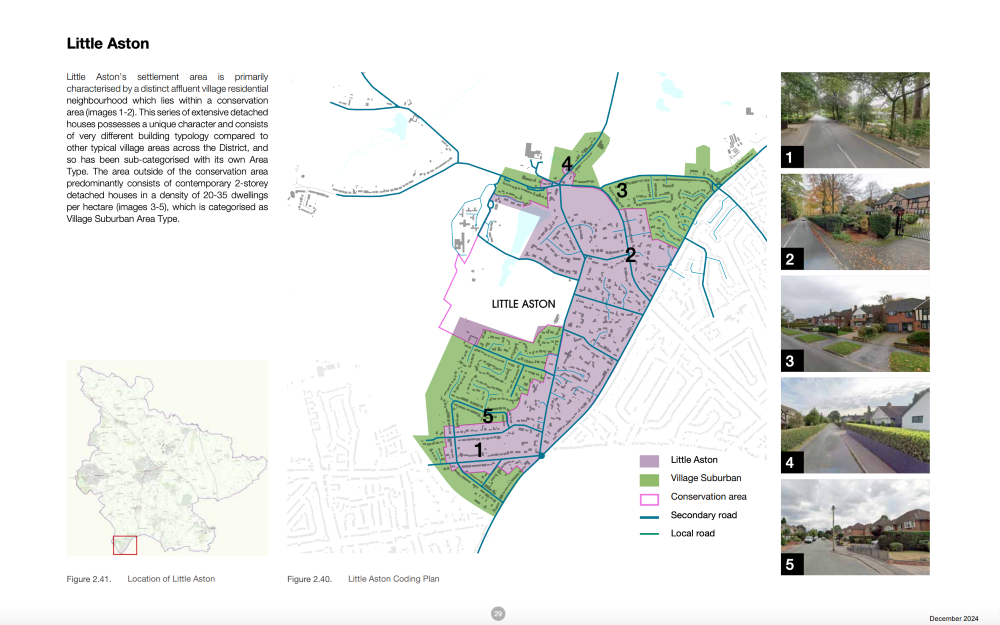Select map marker 1 near the village edge
Viewport: 1000px width, 625px height.
click(481, 450)
